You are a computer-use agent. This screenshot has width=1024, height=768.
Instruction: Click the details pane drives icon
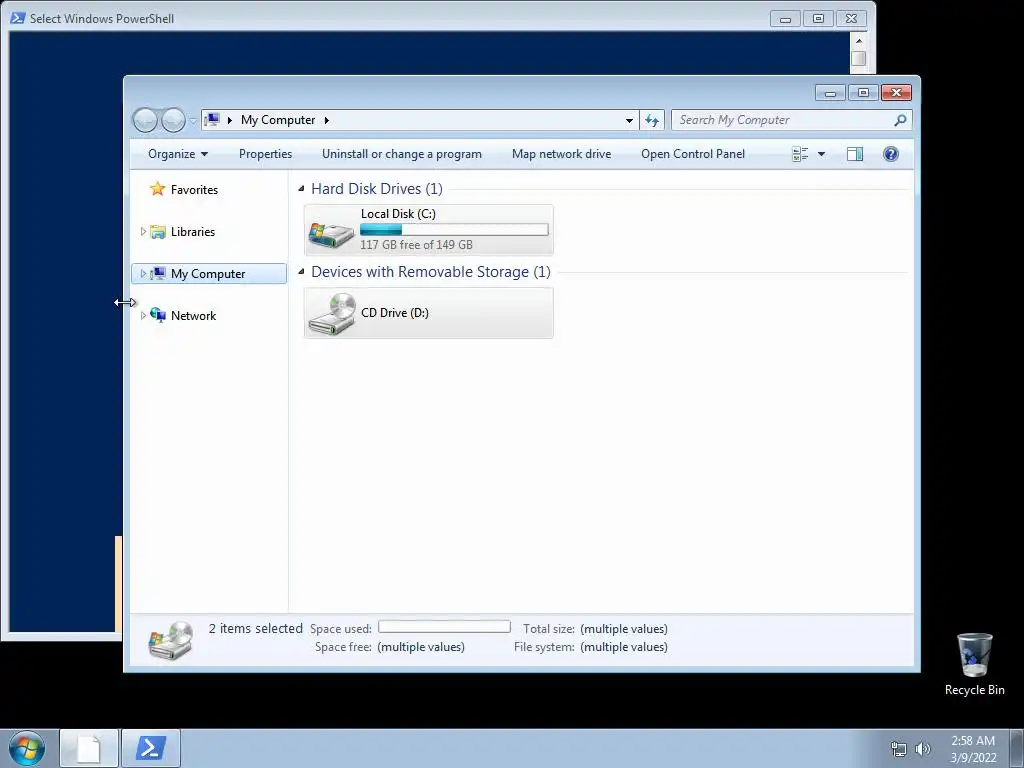pos(171,641)
